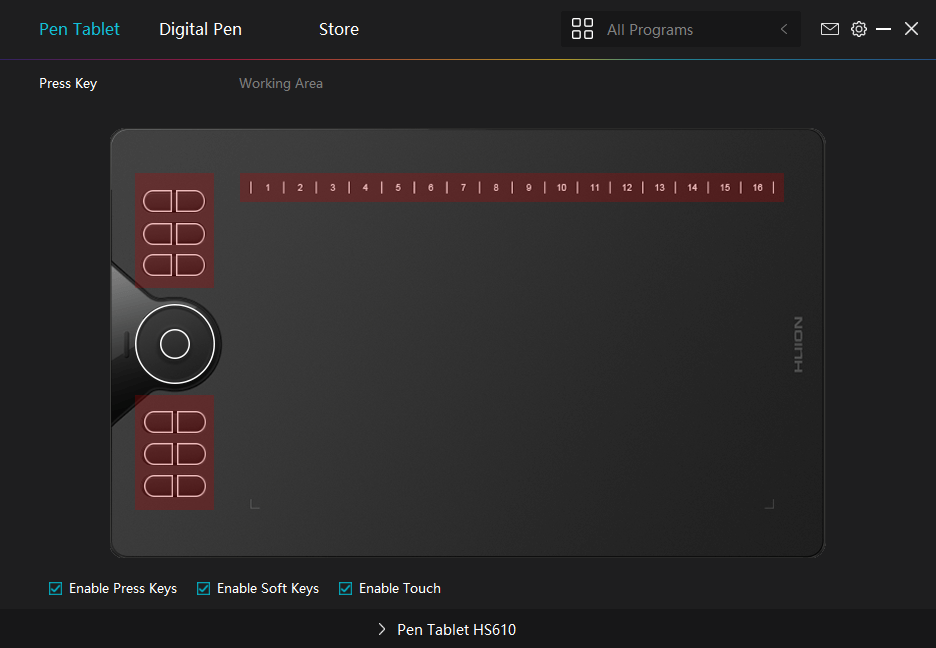
Task: Disable the Enable Press Keys checkbox
Action: click(x=56, y=588)
